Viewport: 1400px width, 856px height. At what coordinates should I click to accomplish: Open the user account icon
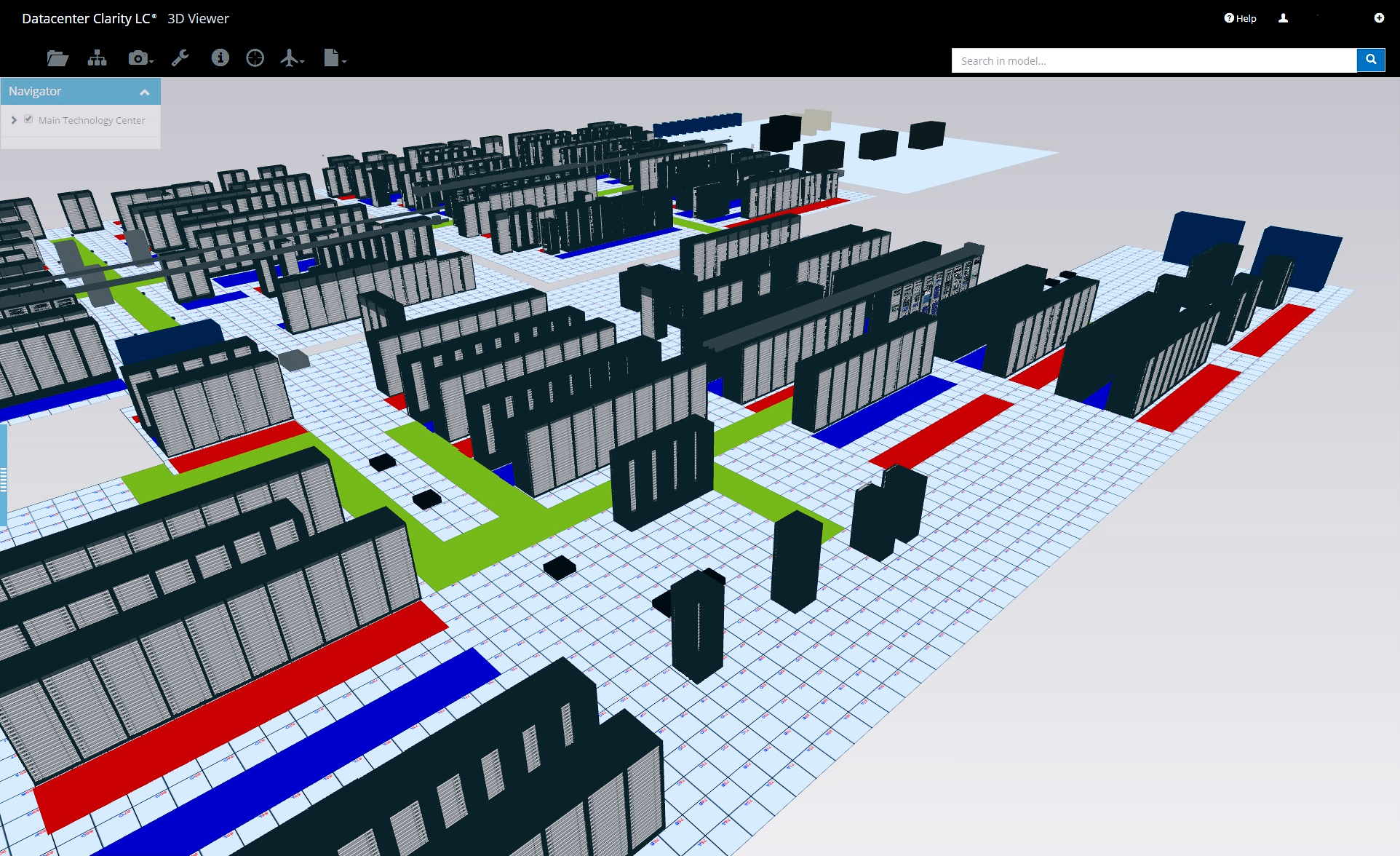point(1283,18)
